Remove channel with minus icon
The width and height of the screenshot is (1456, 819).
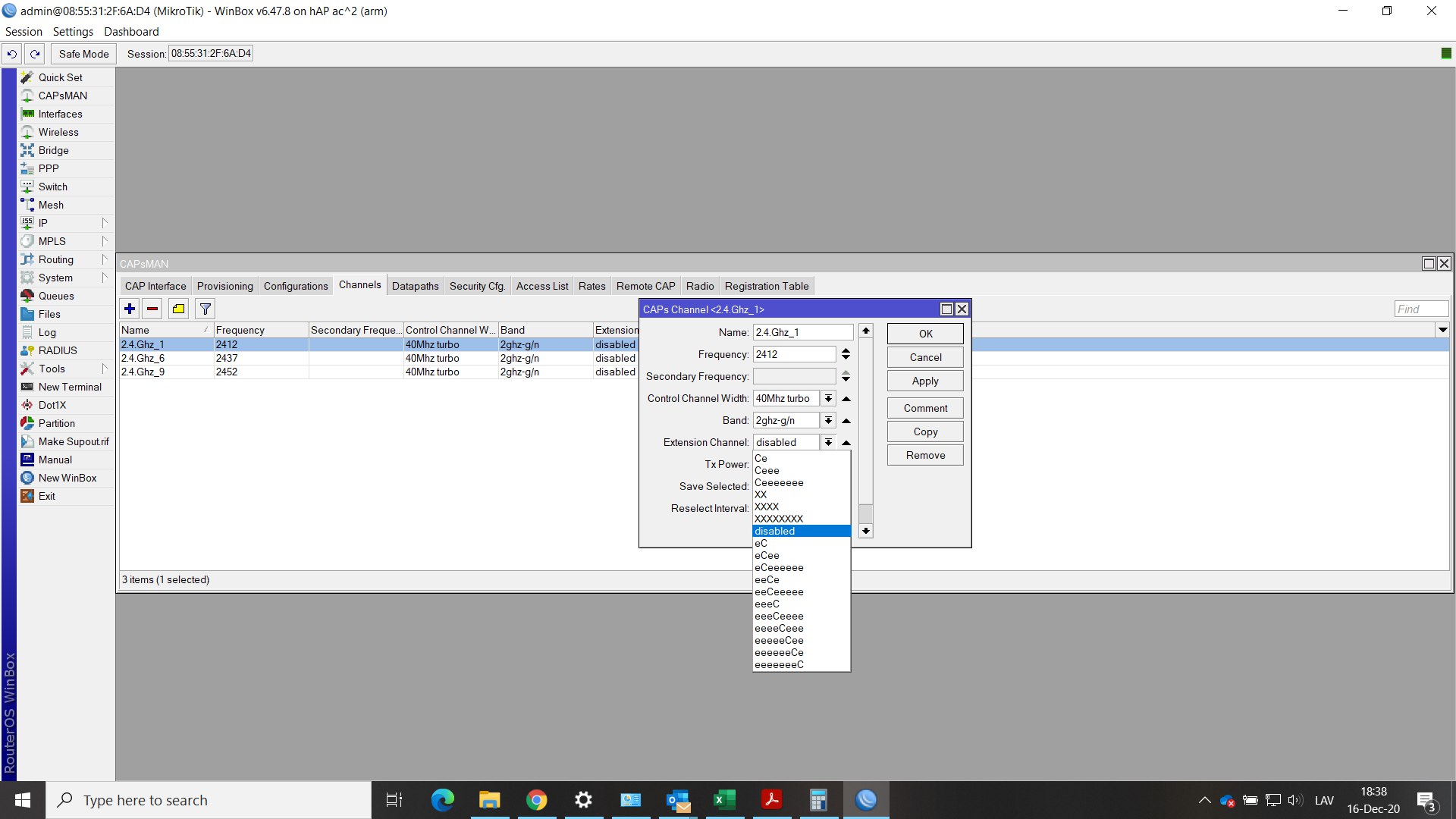[x=152, y=309]
